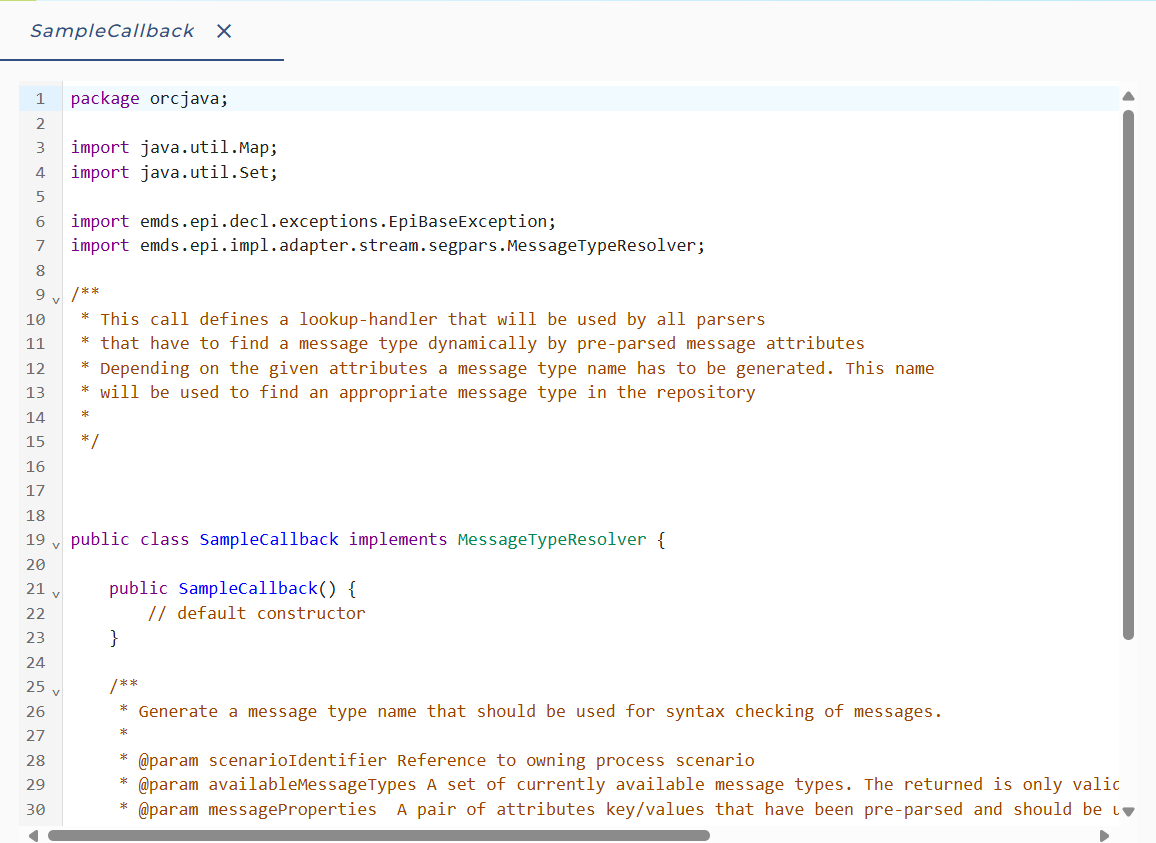Click the 'that have to find a message' comment line
The image size is (1156, 843).
[x=473, y=344]
